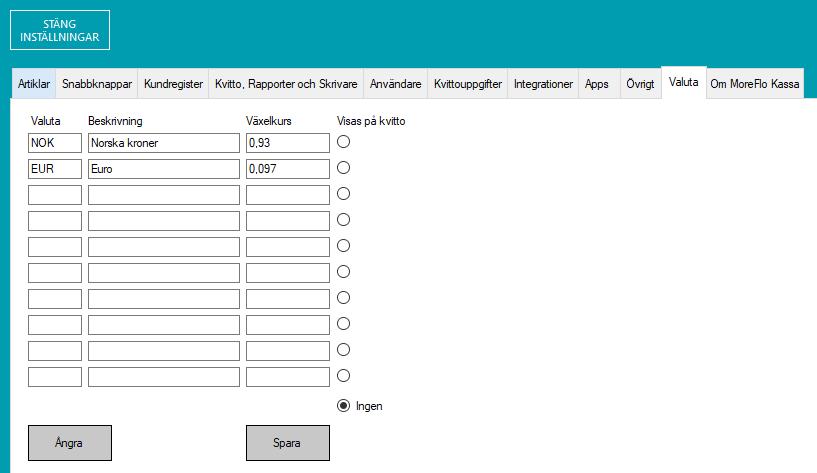This screenshot has width=817, height=473.
Task: Switch to the Artiklar tab
Action: [34, 84]
